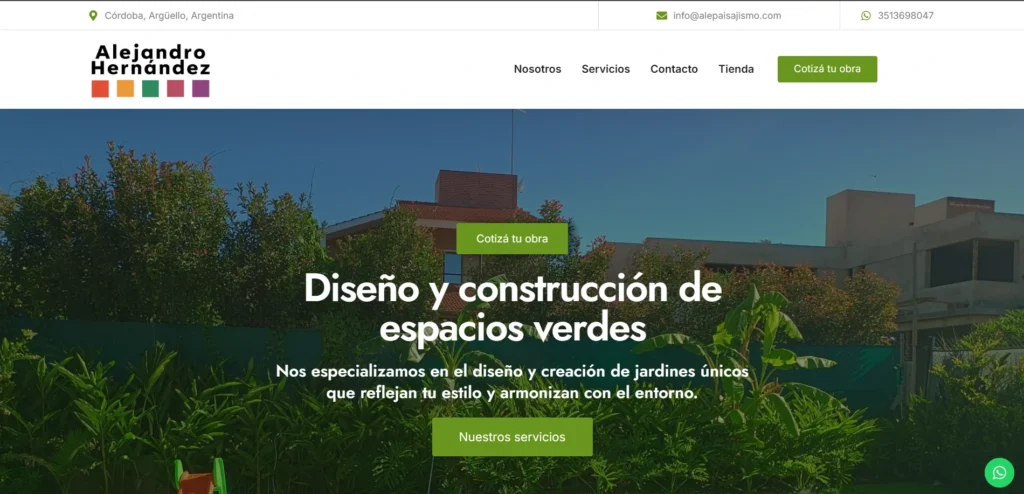The image size is (1024, 494).
Task: Open the floating WhatsApp chat button
Action: (x=999, y=472)
